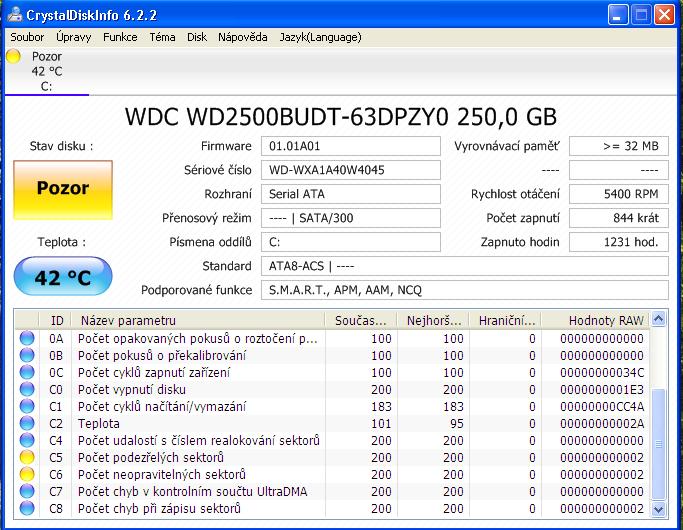The height and width of the screenshot is (530, 683).
Task: Select row Počet cyklů načítání/vymazání
Action: (x=332, y=406)
